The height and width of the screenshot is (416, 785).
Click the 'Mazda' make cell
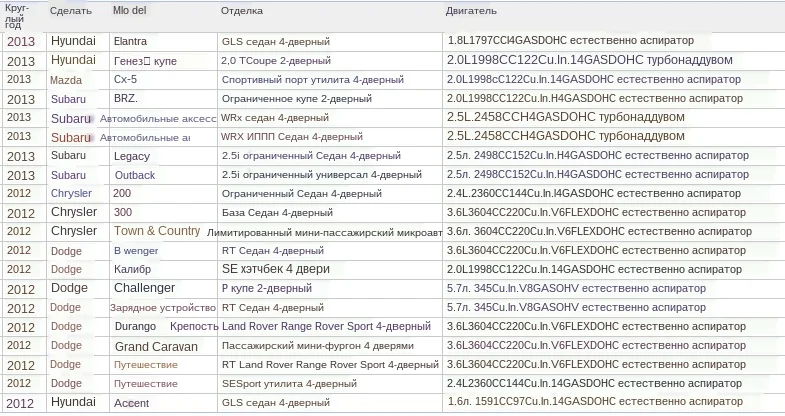coord(66,80)
